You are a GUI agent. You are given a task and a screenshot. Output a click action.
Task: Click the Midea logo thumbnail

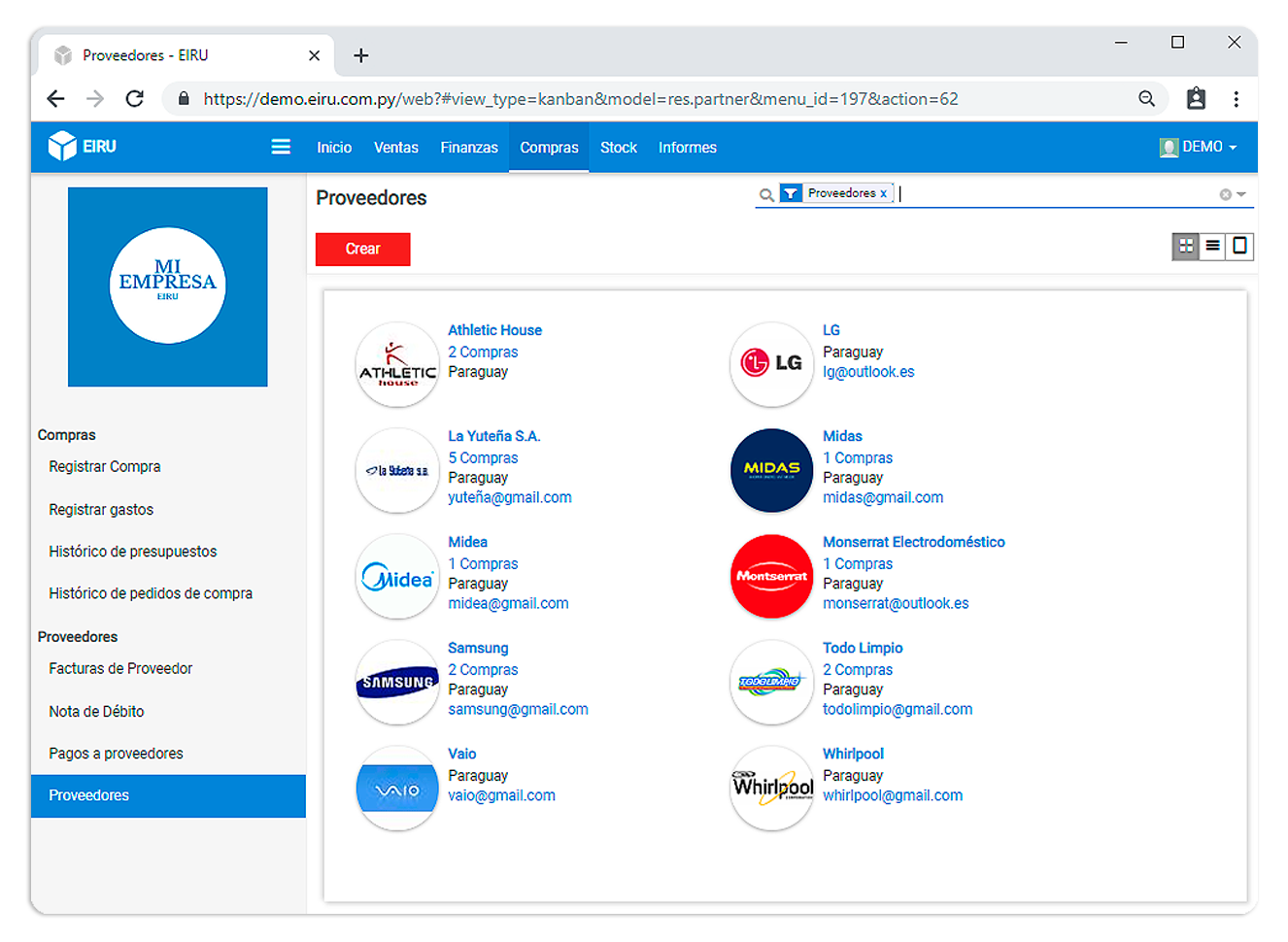(397, 576)
